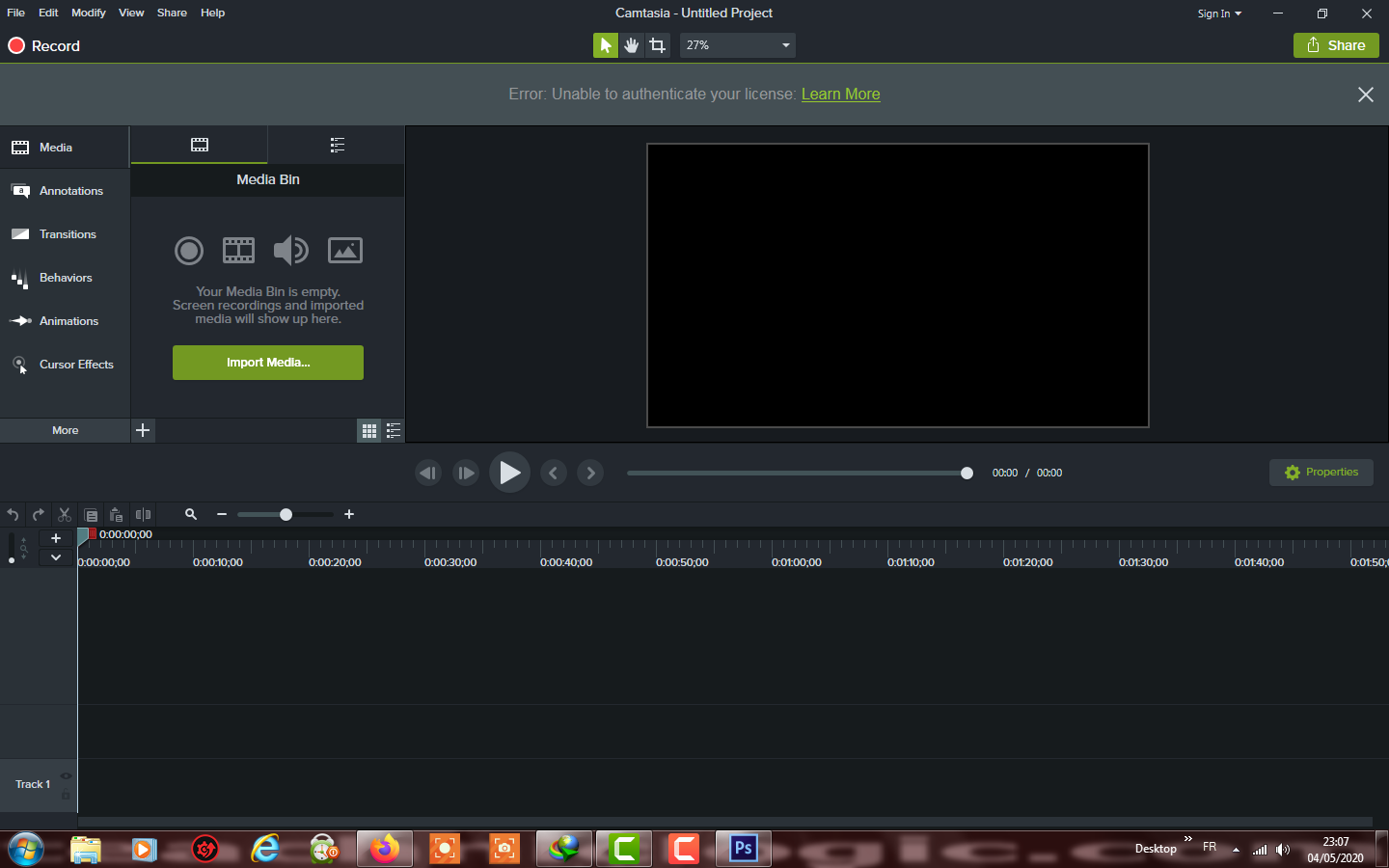This screenshot has width=1389, height=868.
Task: Open the Behaviors panel
Action: point(65,278)
